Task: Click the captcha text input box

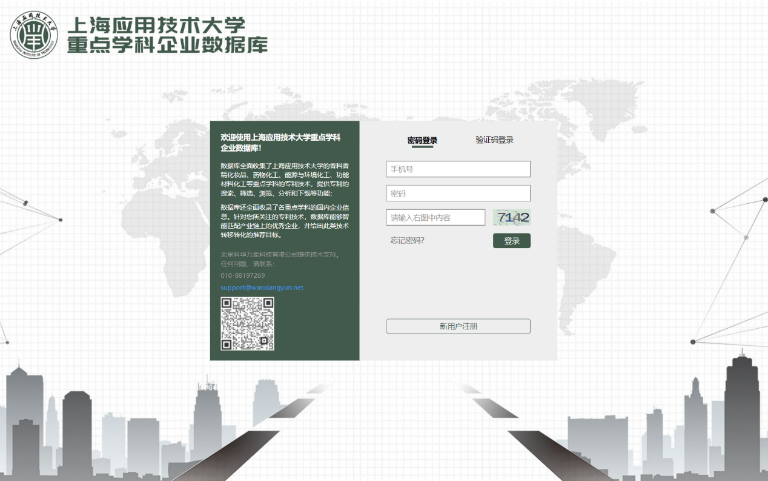Action: click(x=435, y=217)
